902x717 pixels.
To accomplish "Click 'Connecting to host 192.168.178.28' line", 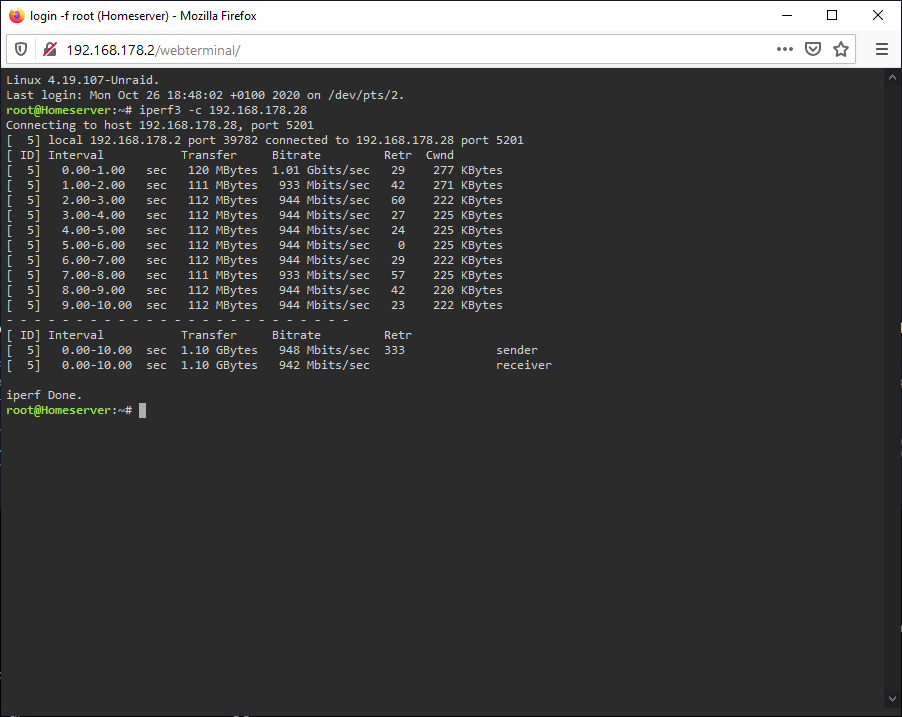I will tap(160, 125).
